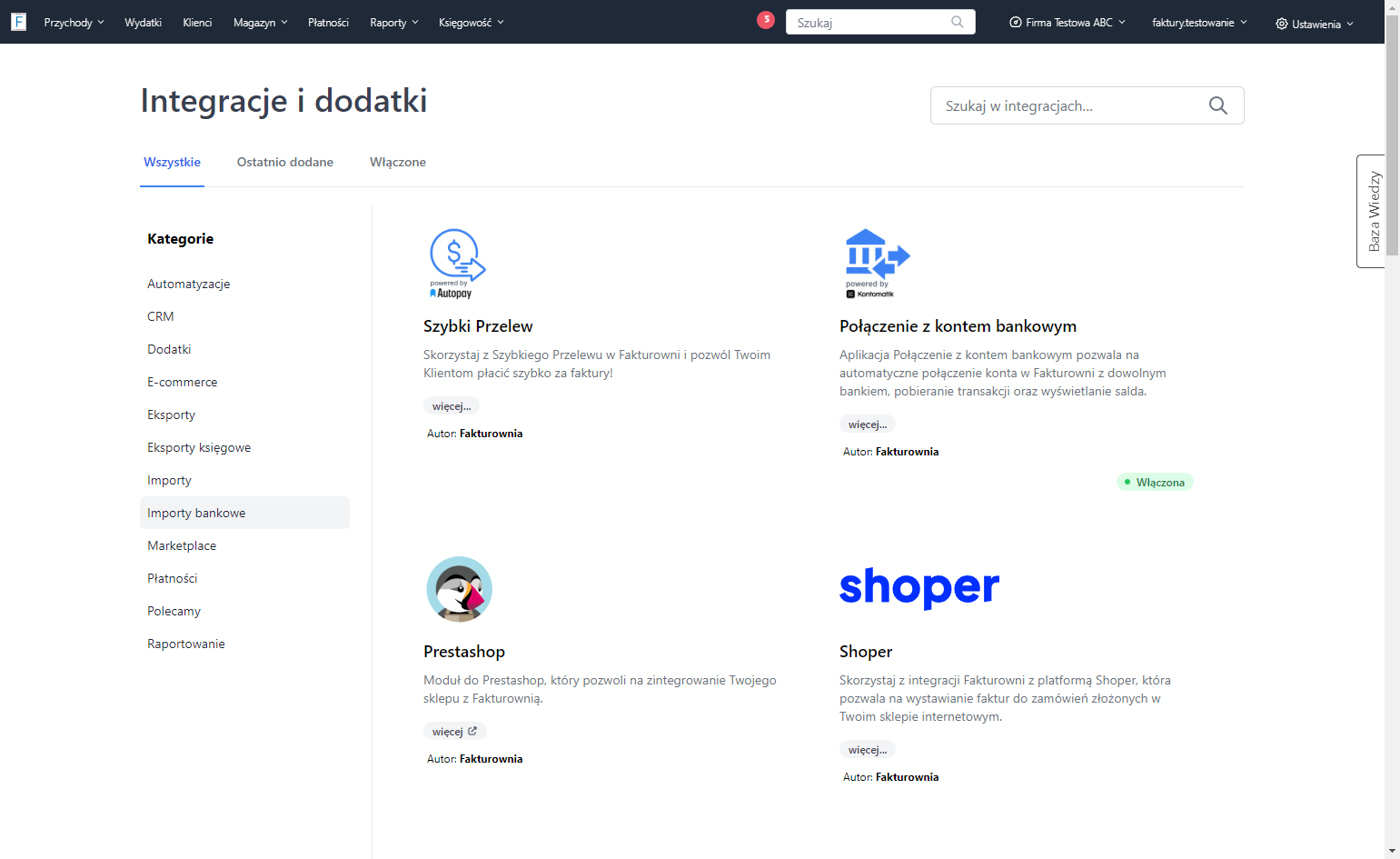The width and height of the screenshot is (1400, 859).
Task: Expand the fakturytestowanie account menu
Action: tap(1199, 23)
